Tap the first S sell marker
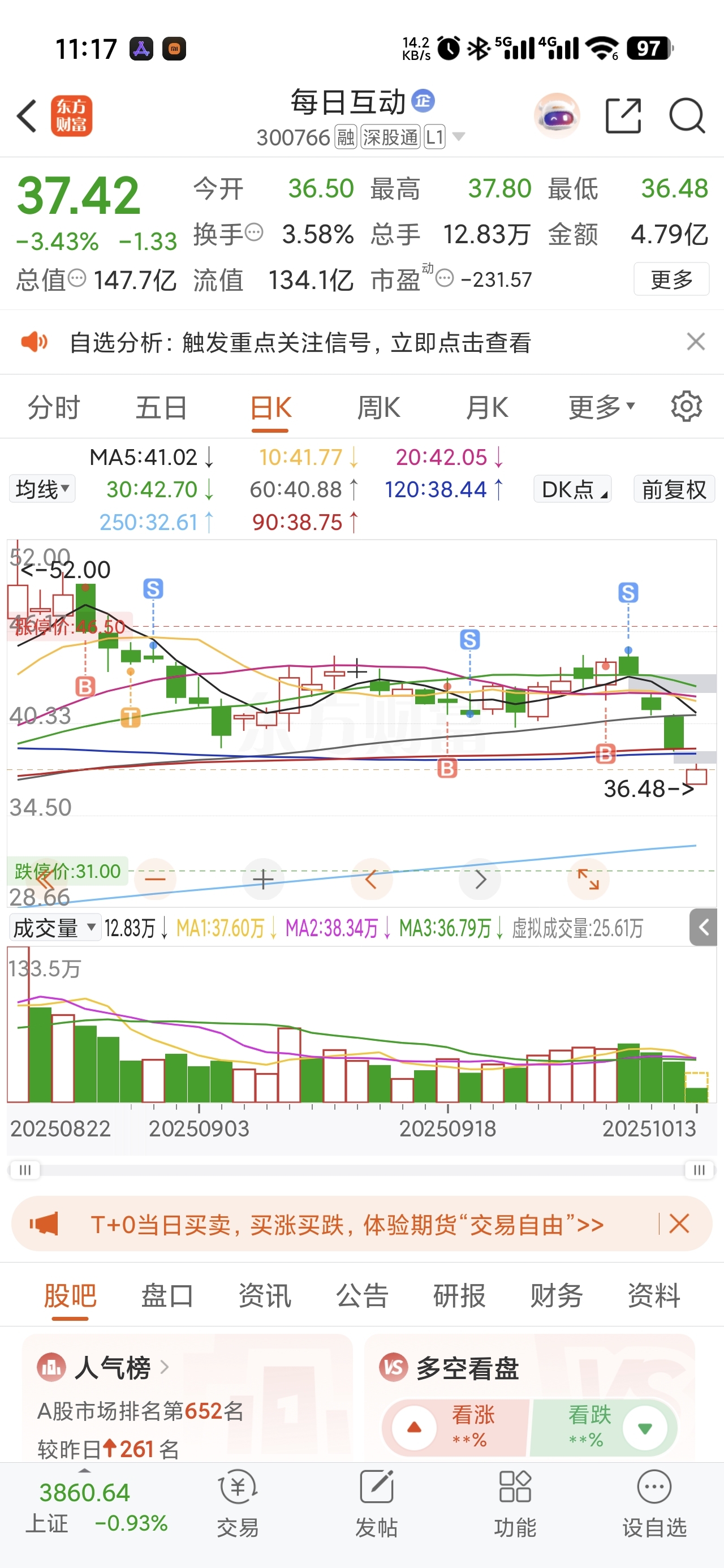Viewport: 724px width, 1568px height. [x=153, y=589]
